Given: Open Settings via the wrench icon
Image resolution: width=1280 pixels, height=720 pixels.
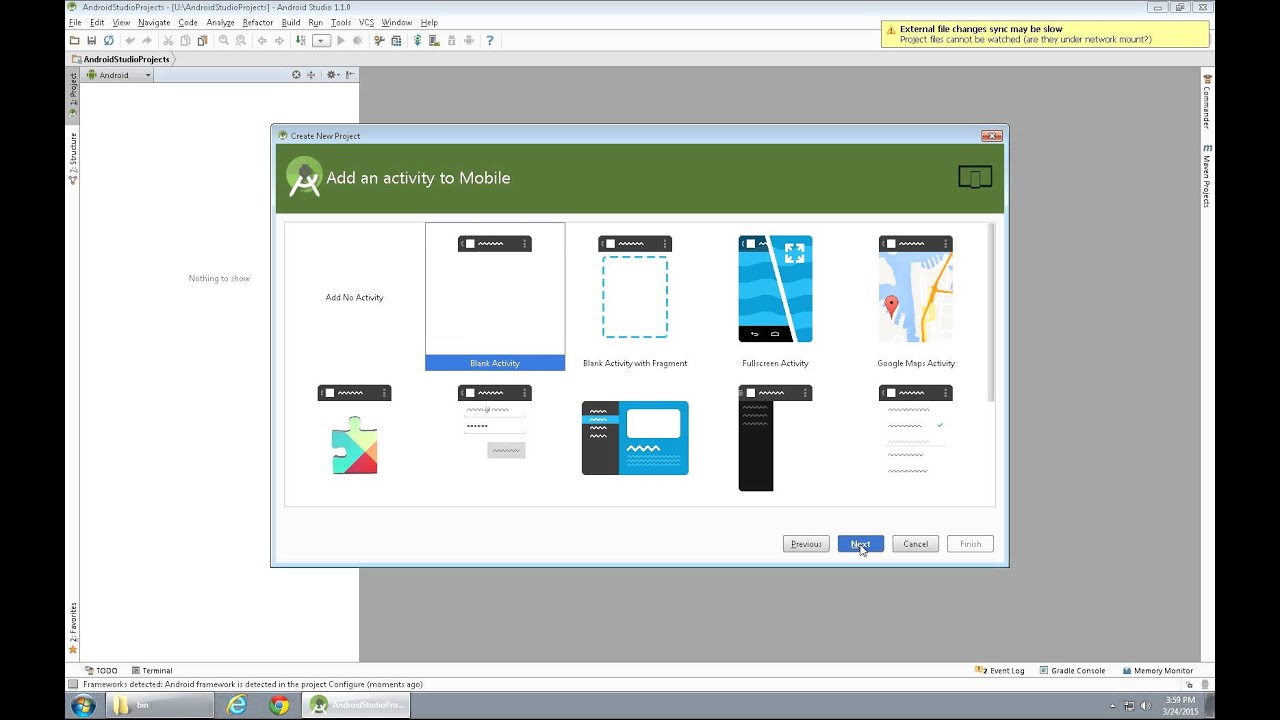Looking at the screenshot, I should point(379,40).
